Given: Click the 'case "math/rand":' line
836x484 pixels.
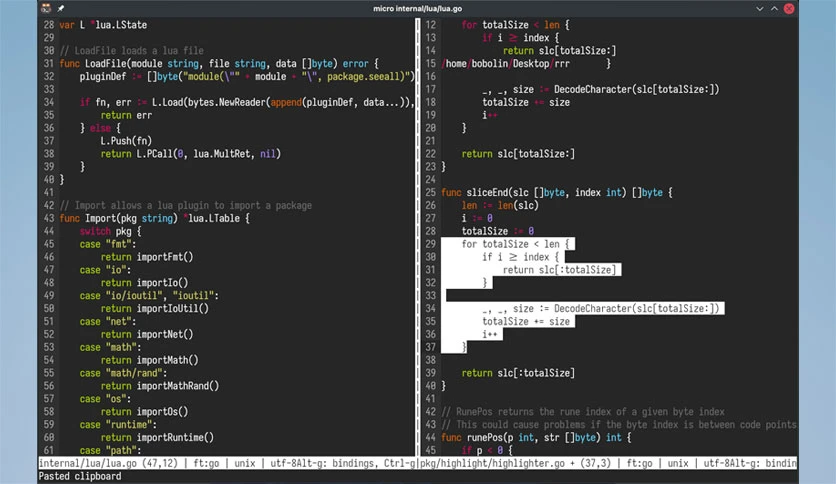Looking at the screenshot, I should (123, 373).
